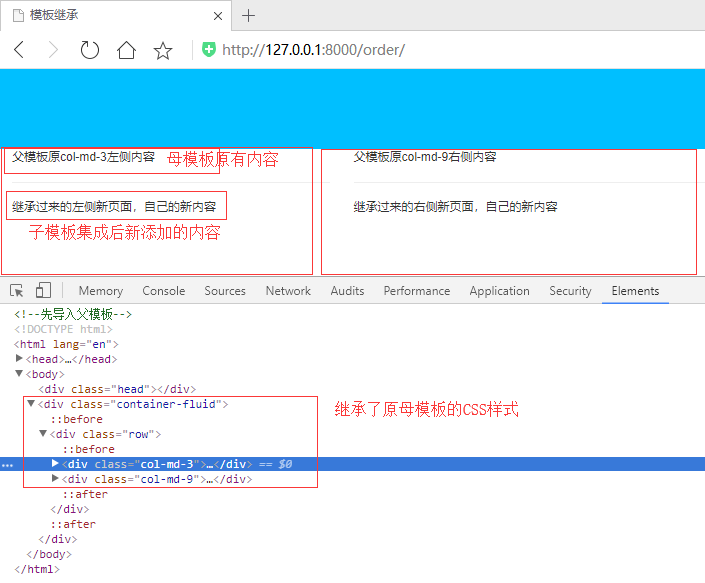Select the DOCTYPE html line

click(63, 329)
